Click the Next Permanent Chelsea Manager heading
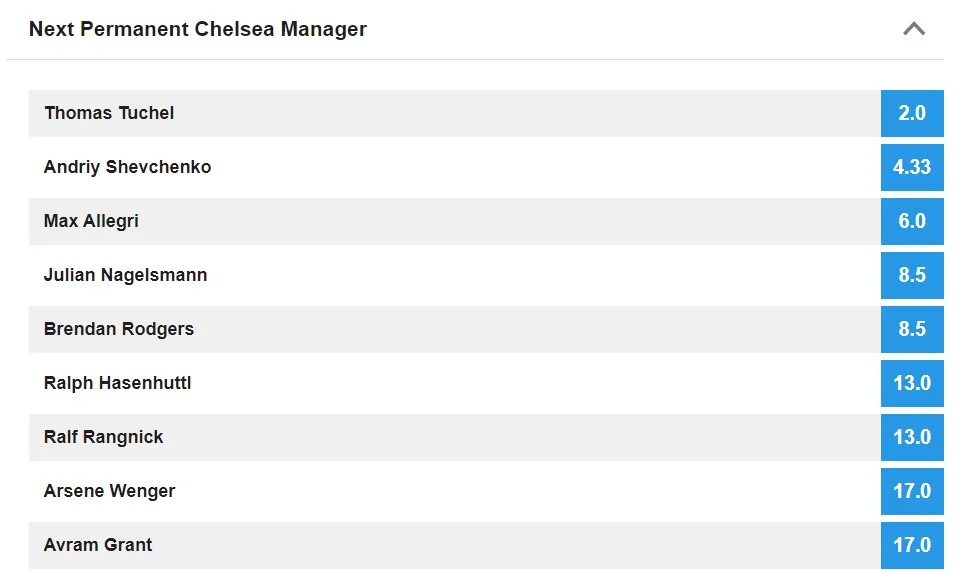Screen dimensions: 955x573 tap(198, 29)
